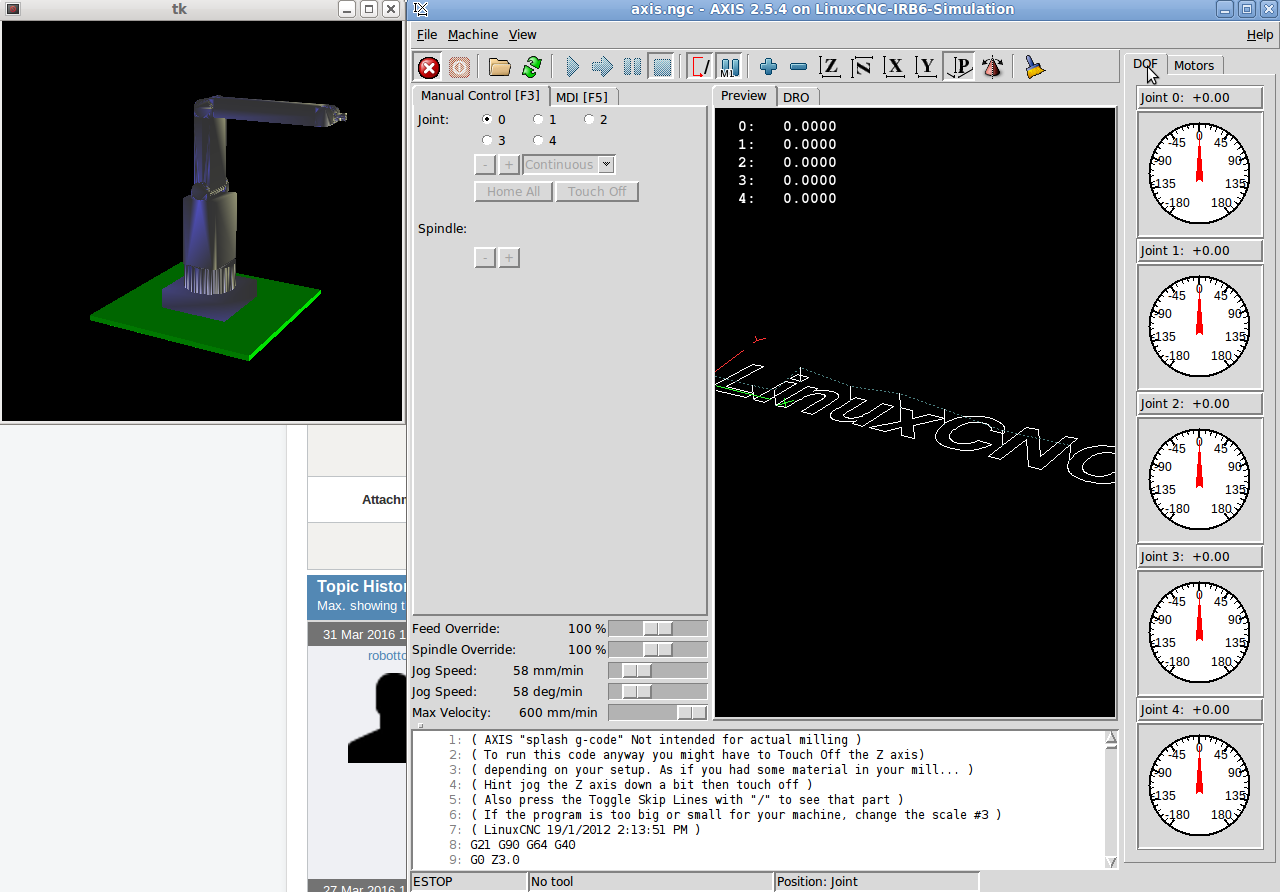The height and width of the screenshot is (892, 1280).
Task: Select the DOF tab
Action: pos(1145,64)
